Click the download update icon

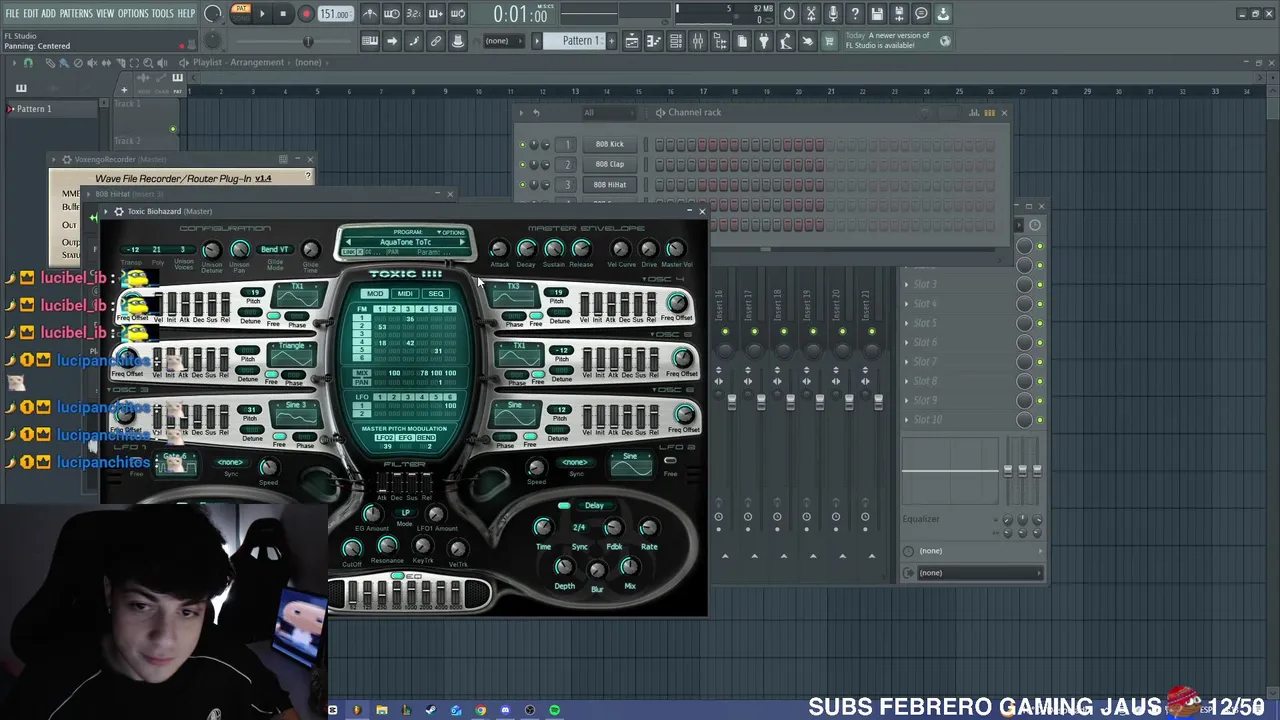(x=943, y=14)
